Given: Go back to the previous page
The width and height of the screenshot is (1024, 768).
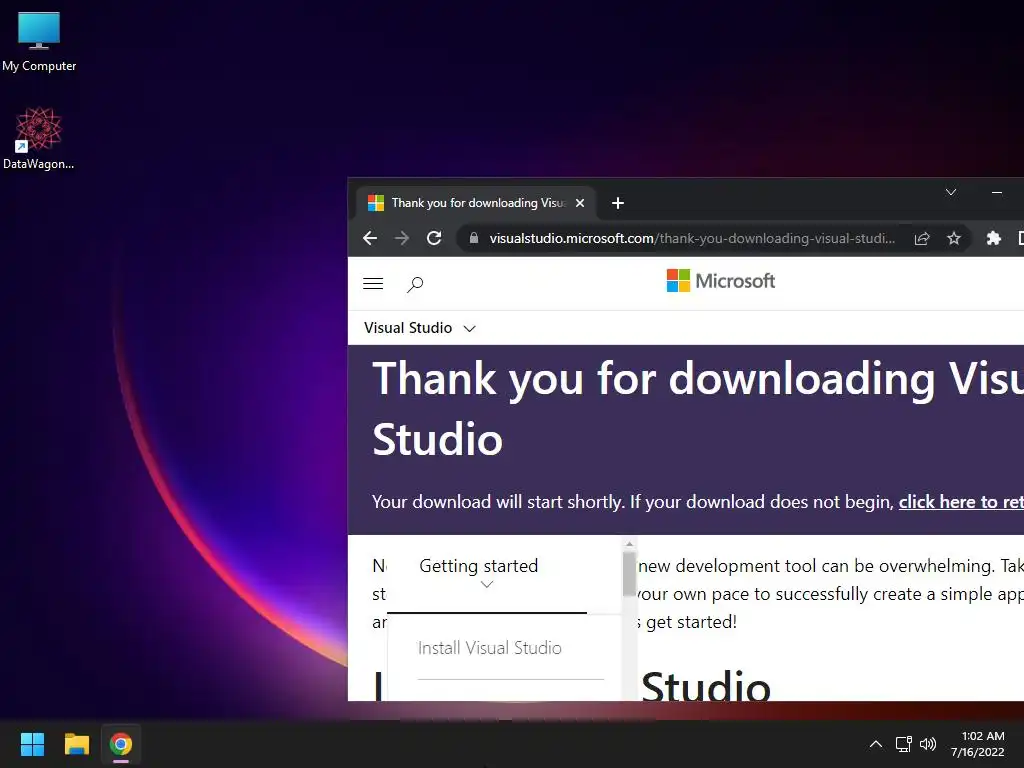Looking at the screenshot, I should coord(370,238).
